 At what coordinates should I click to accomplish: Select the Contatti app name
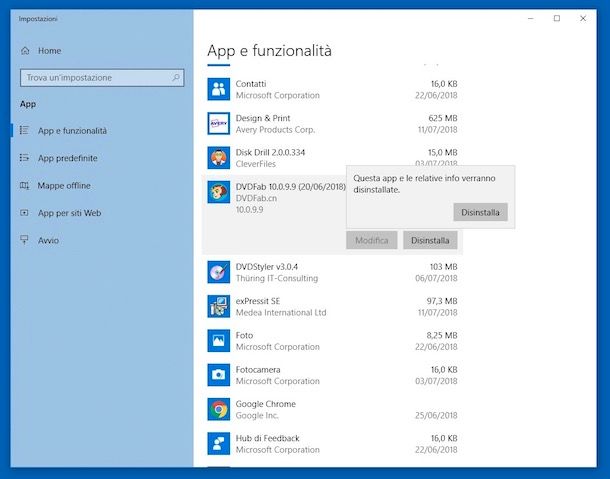251,84
